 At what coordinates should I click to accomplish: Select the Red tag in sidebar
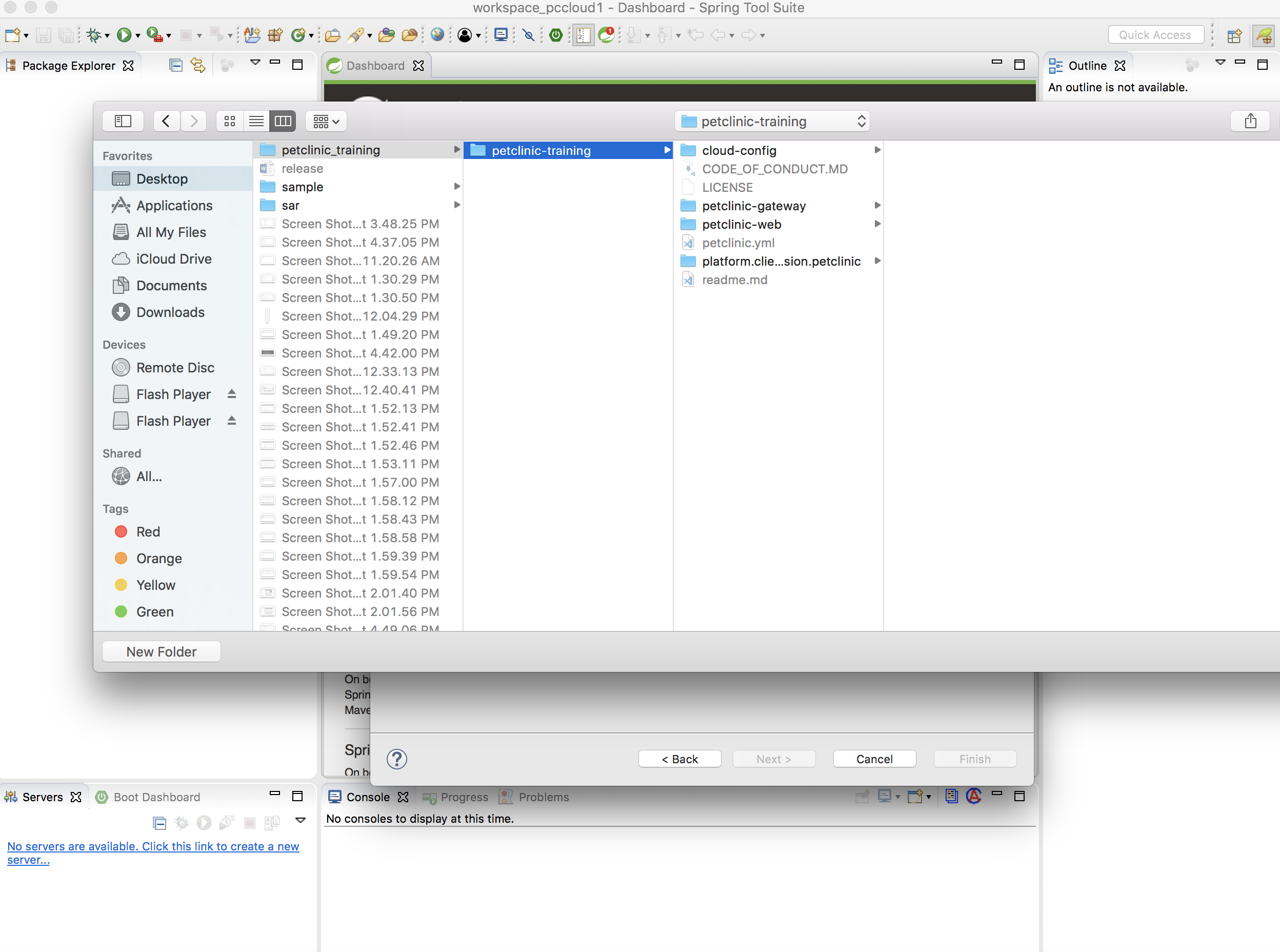[148, 531]
